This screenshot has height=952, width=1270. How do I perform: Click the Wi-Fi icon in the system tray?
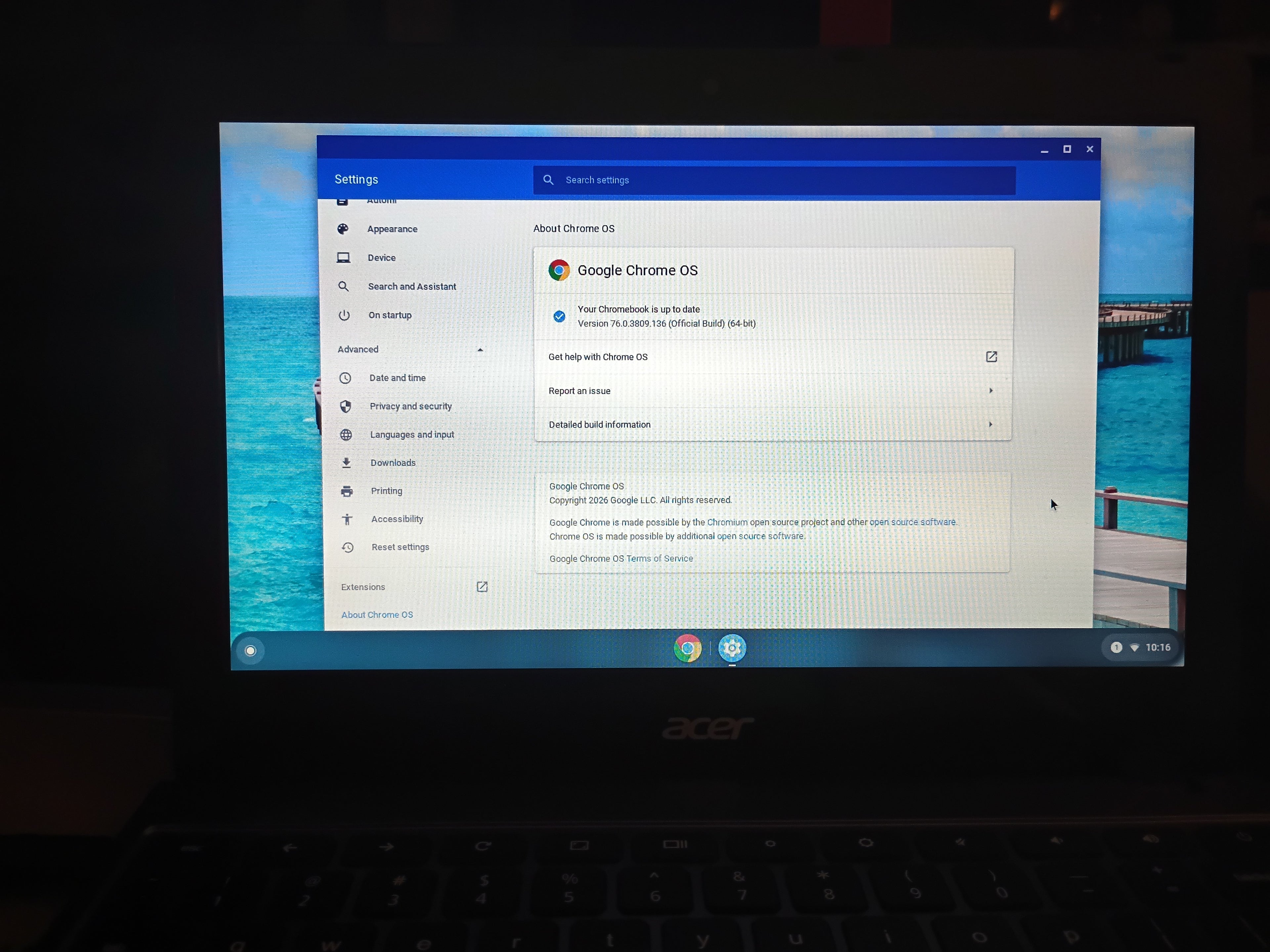coord(1134,647)
